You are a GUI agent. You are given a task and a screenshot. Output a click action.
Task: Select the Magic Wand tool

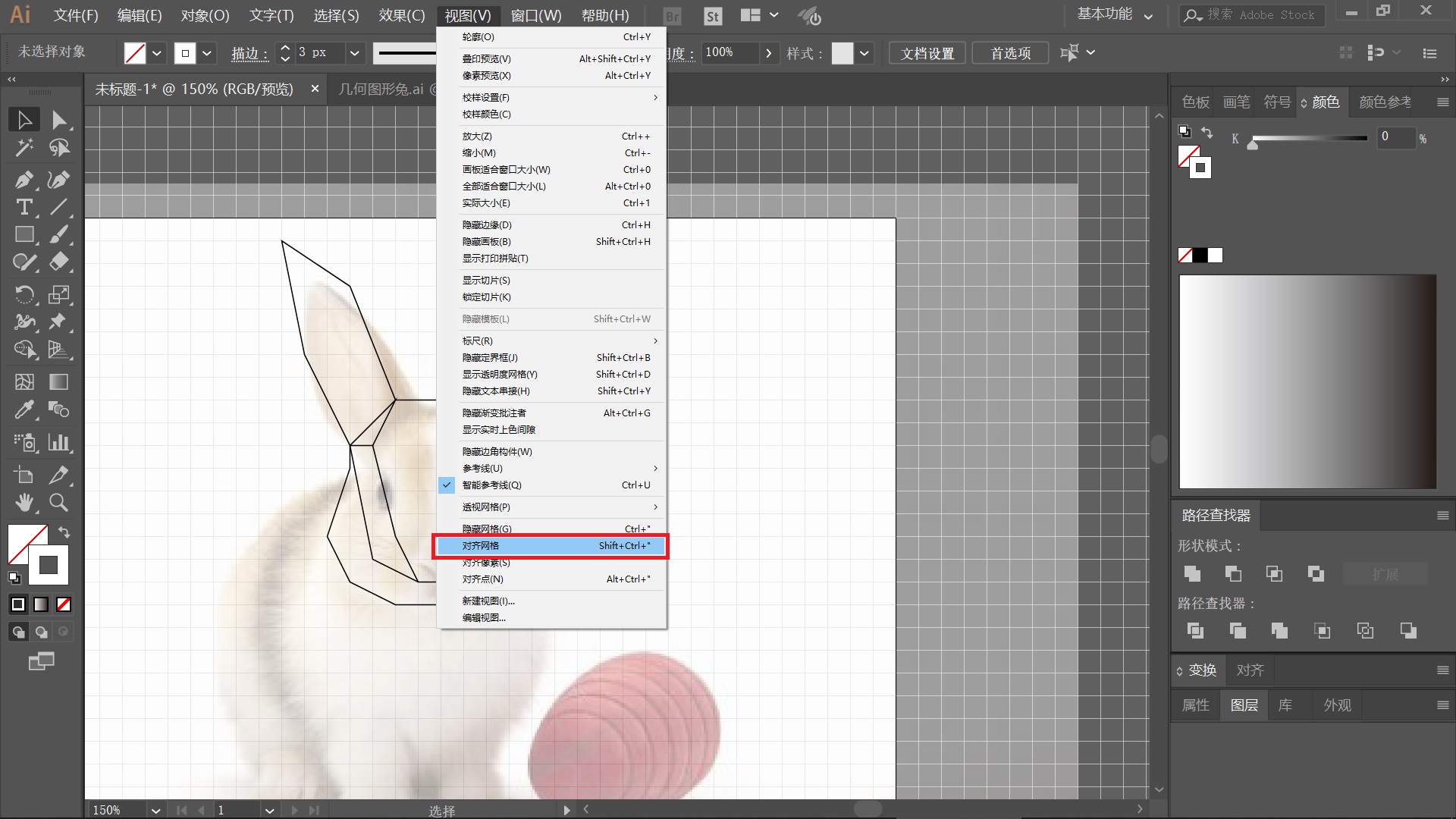pyautogui.click(x=24, y=147)
